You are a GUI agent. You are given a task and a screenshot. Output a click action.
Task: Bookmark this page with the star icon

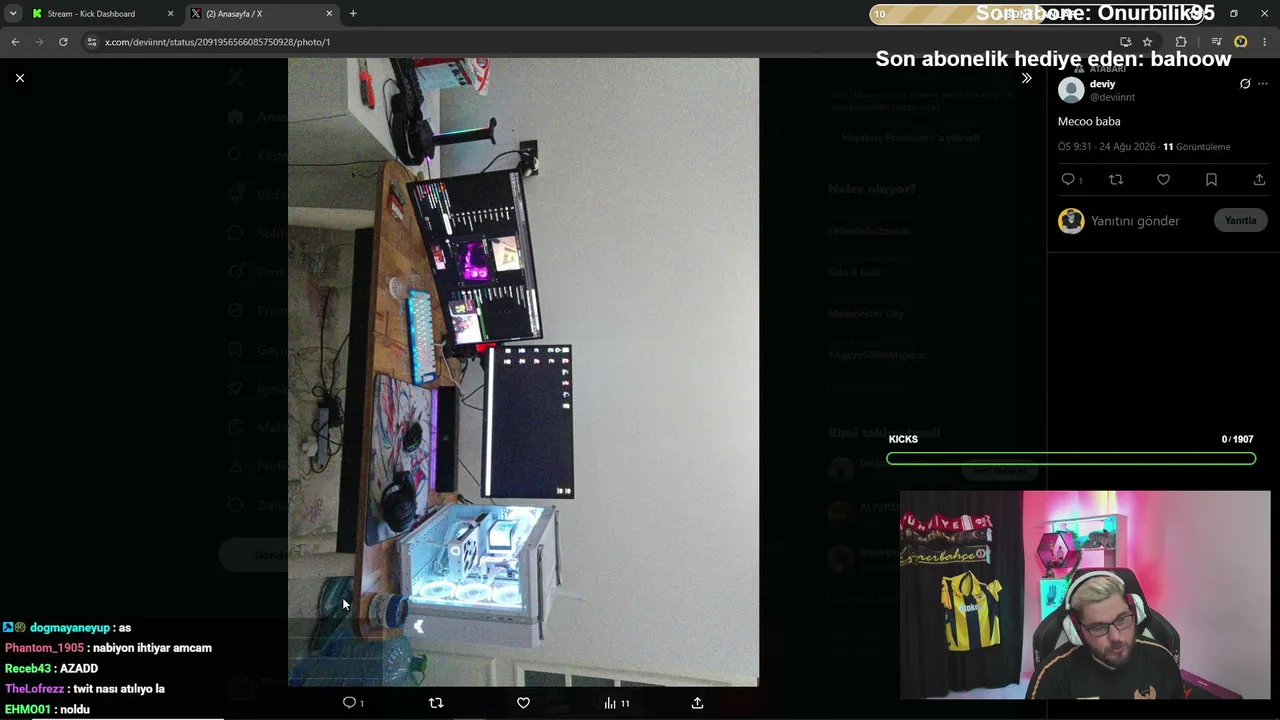click(1147, 42)
